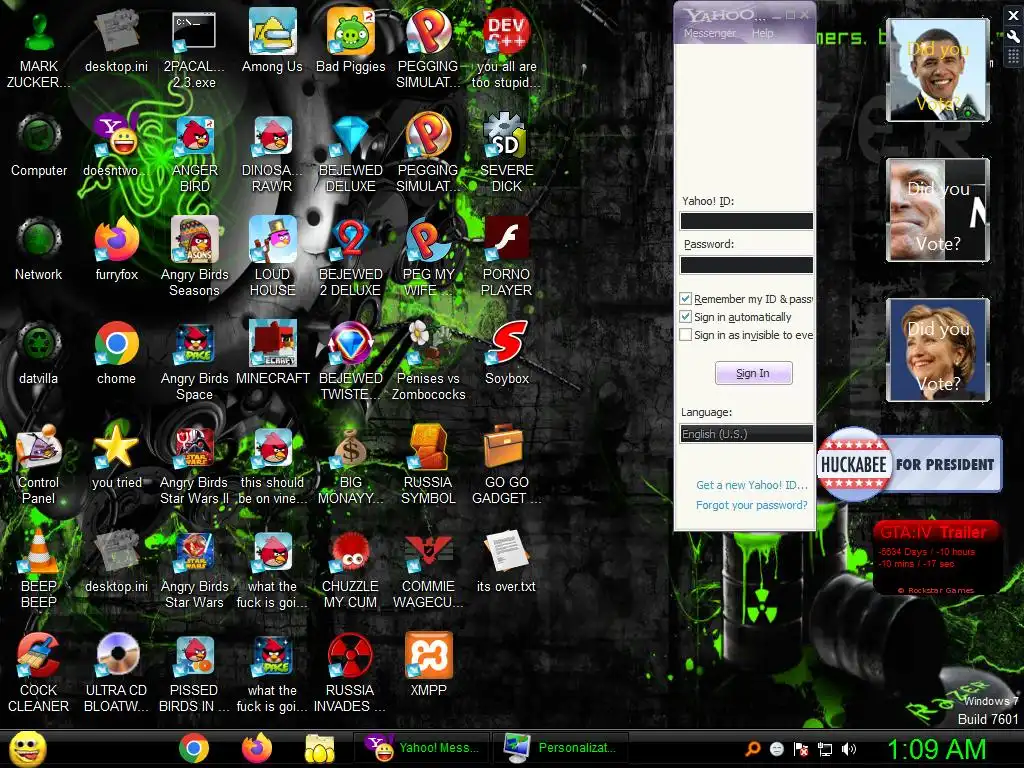This screenshot has width=1024, height=768.
Task: Click the orange search tray icon
Action: click(753, 749)
